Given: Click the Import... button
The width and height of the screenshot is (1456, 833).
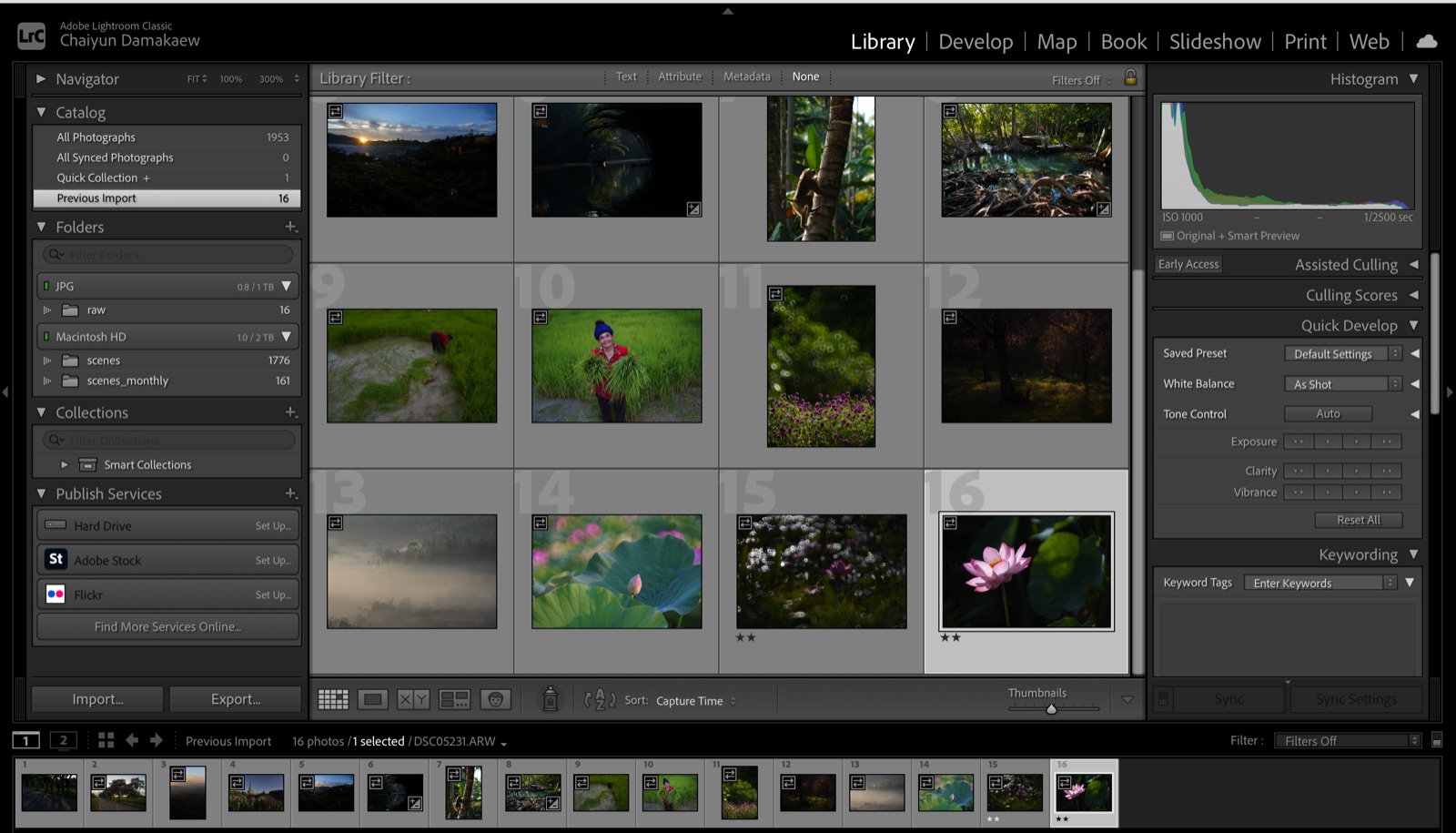Looking at the screenshot, I should coord(97,699).
